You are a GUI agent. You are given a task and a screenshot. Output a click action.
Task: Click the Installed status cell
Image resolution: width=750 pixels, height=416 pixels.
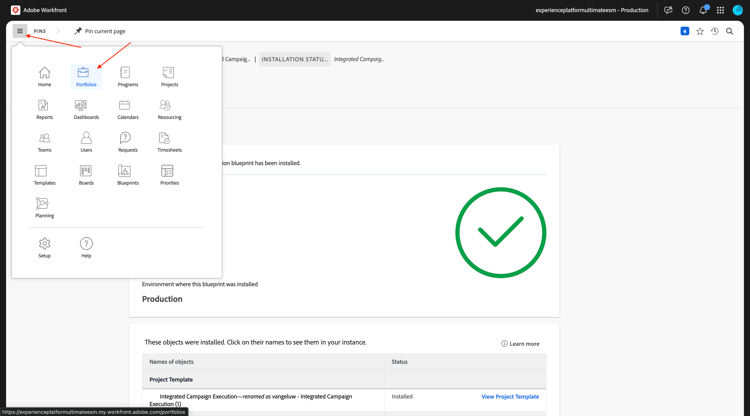pos(402,396)
